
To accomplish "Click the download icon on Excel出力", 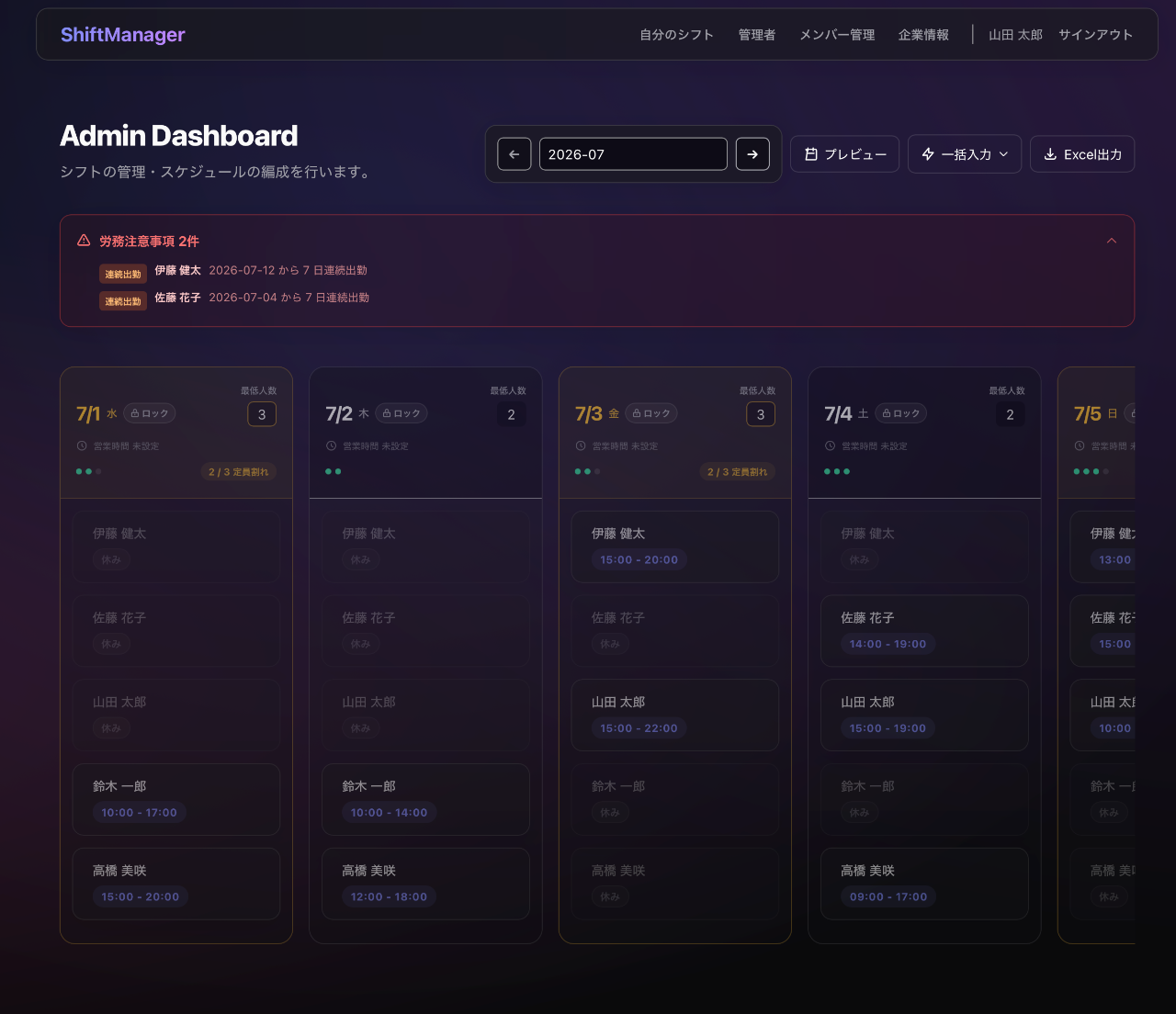I will pos(1050,154).
